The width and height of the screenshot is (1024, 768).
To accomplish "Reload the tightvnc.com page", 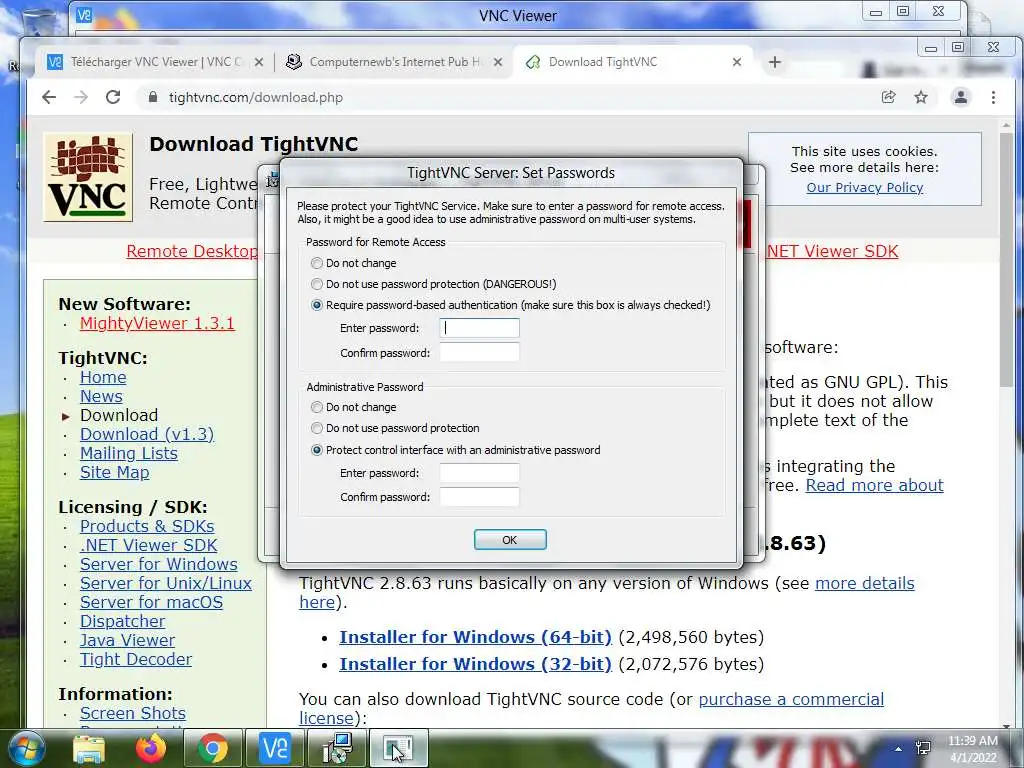I will 113,97.
